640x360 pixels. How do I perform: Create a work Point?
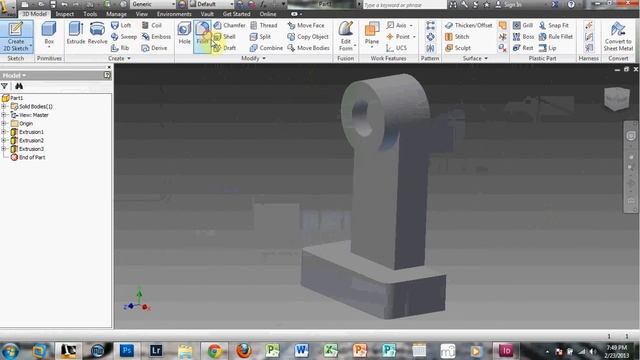coord(398,37)
